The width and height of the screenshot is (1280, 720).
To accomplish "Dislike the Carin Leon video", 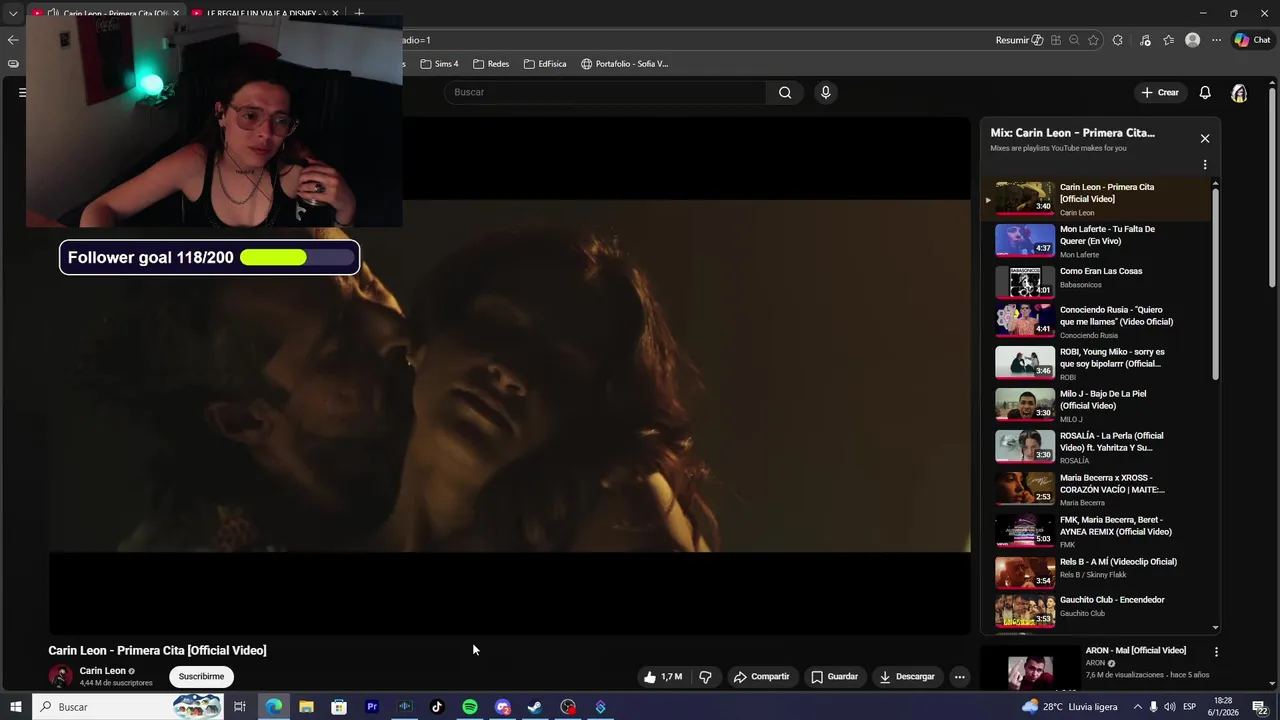I will 706,677.
